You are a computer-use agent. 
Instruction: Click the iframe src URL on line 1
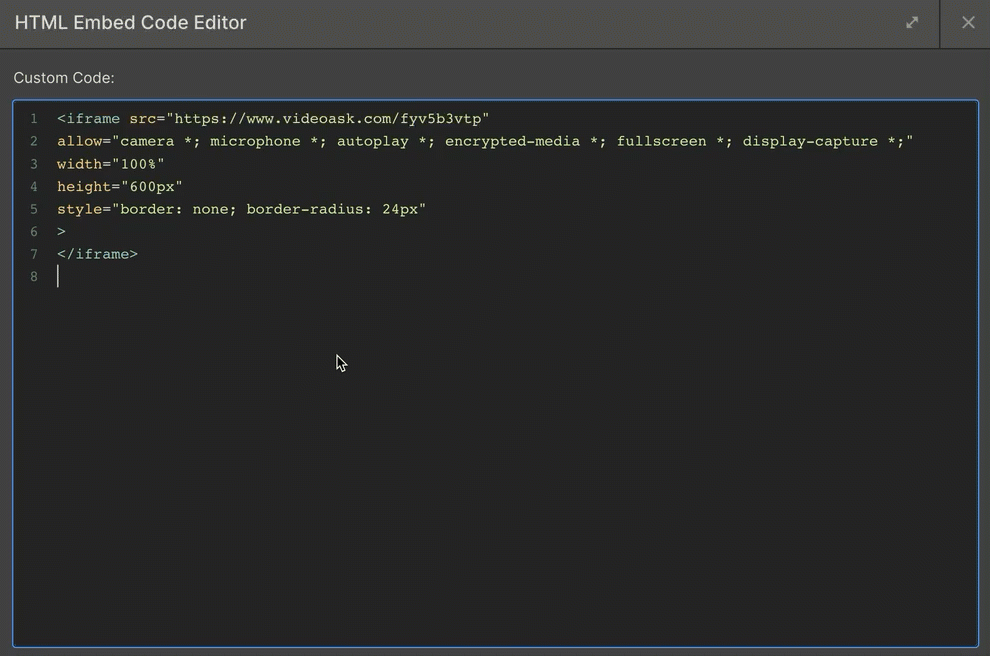click(x=328, y=119)
